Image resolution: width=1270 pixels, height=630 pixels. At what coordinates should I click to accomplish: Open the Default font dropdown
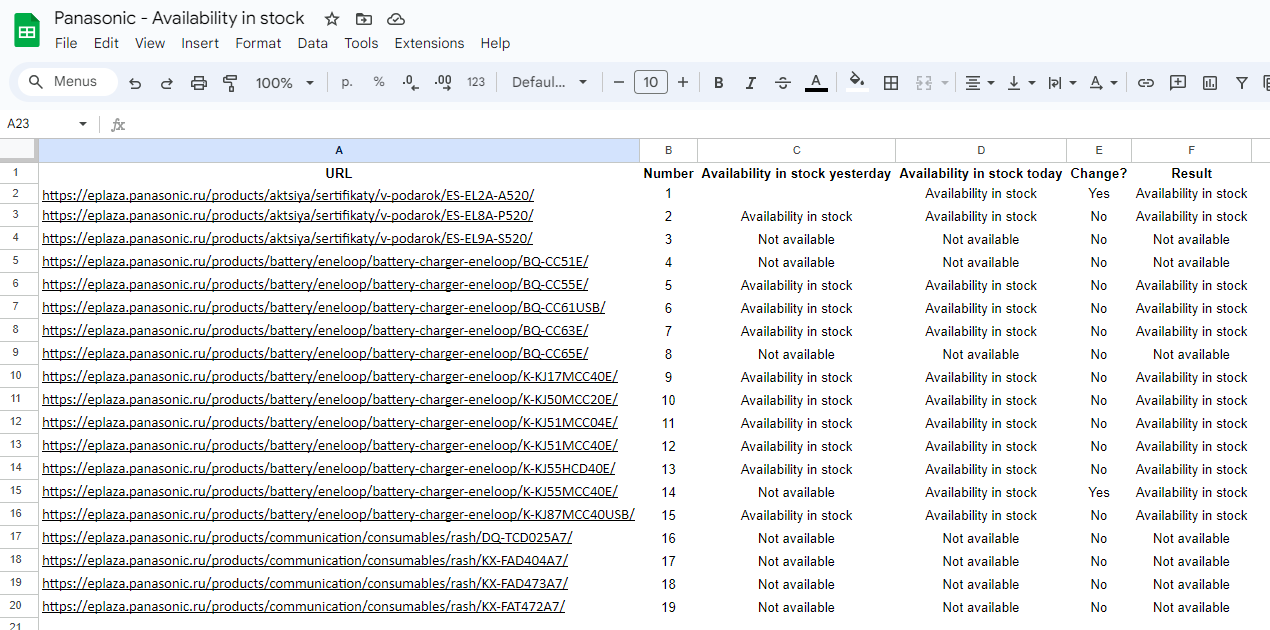(550, 82)
